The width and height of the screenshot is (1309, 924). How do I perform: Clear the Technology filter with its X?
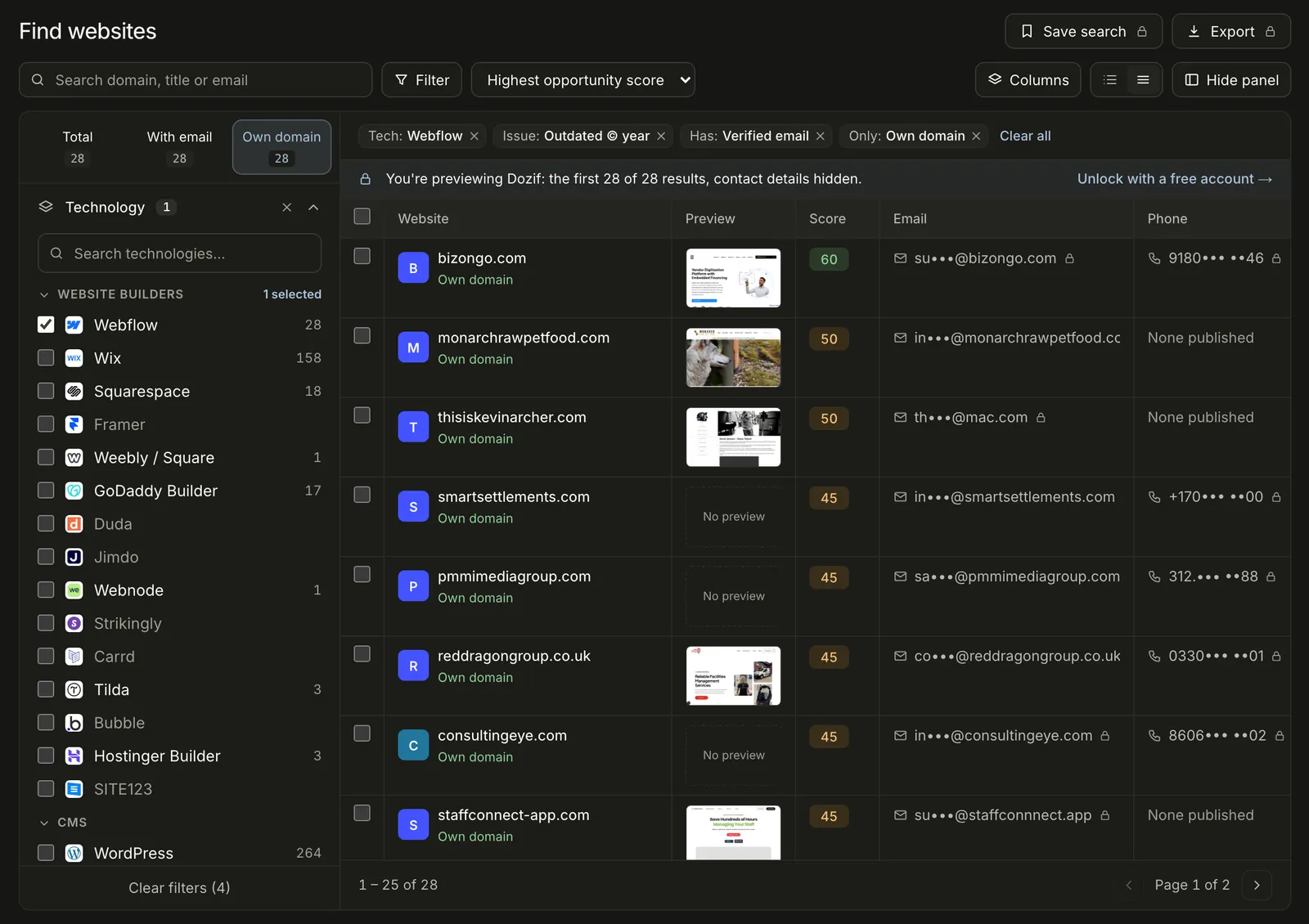coord(286,208)
